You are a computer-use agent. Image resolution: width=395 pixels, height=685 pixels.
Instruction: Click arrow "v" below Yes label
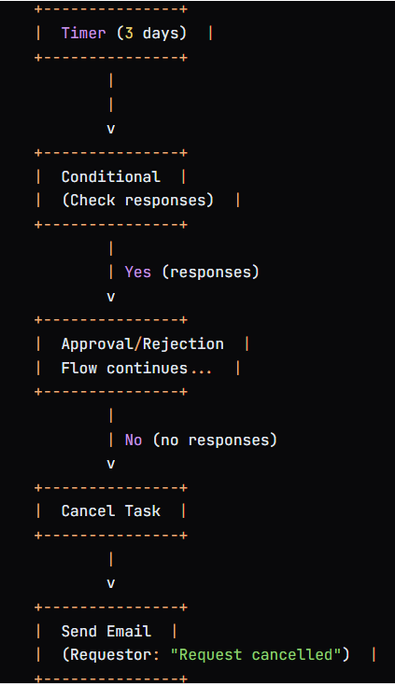pyautogui.click(x=111, y=297)
